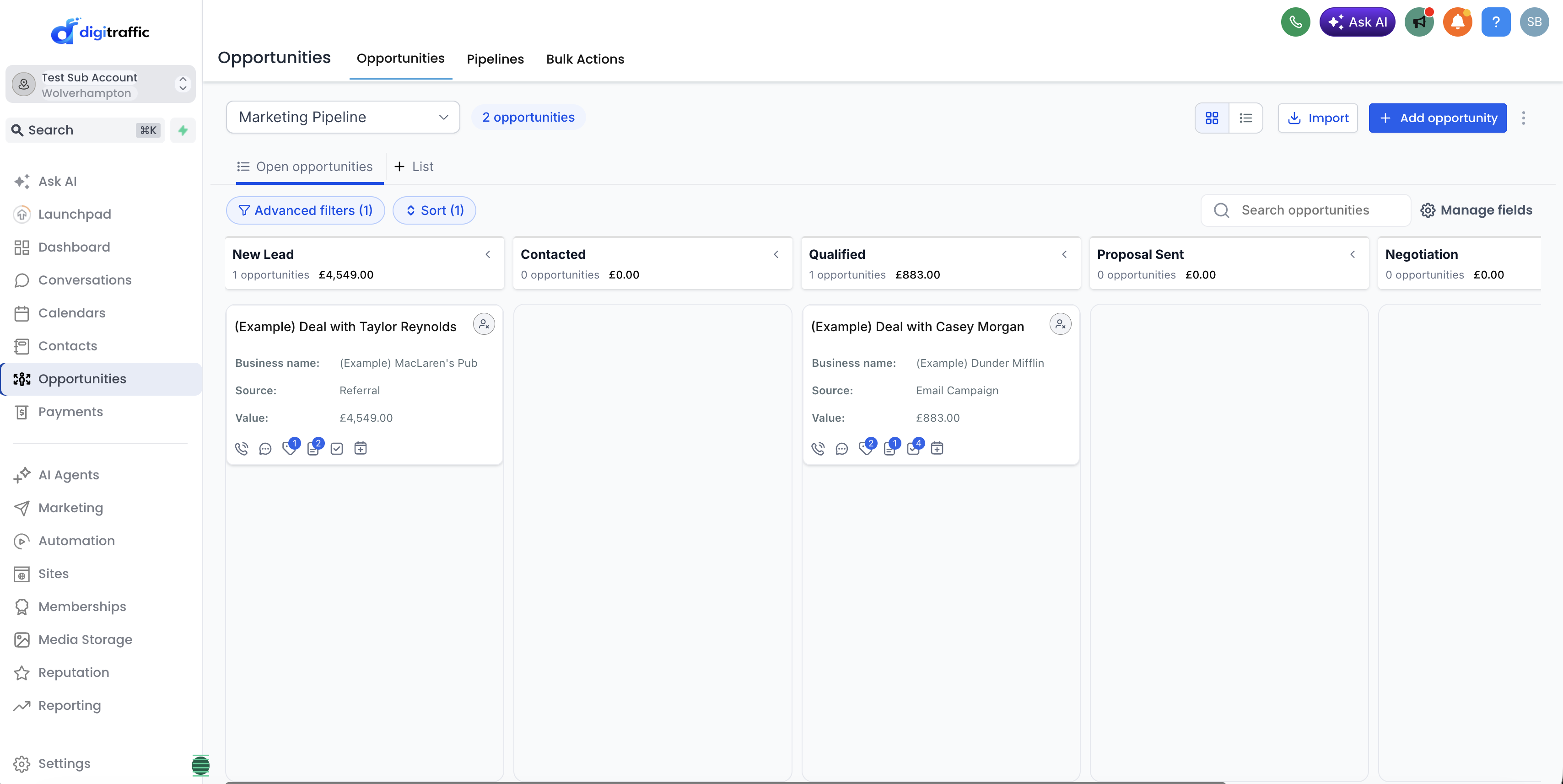Click the Manage fields gear button
The width and height of the screenshot is (1563, 784).
[x=1476, y=210]
